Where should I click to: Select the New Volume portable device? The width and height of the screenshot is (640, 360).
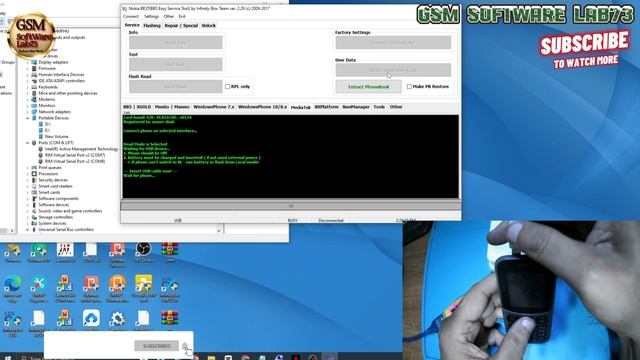click(x=56, y=136)
